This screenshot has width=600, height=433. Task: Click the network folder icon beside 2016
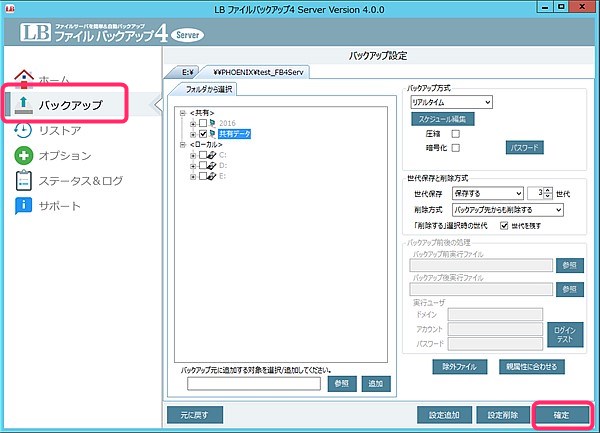(212, 123)
